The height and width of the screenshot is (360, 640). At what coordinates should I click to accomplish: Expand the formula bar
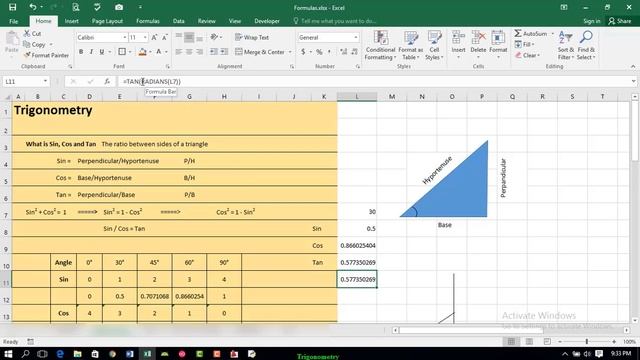(633, 82)
